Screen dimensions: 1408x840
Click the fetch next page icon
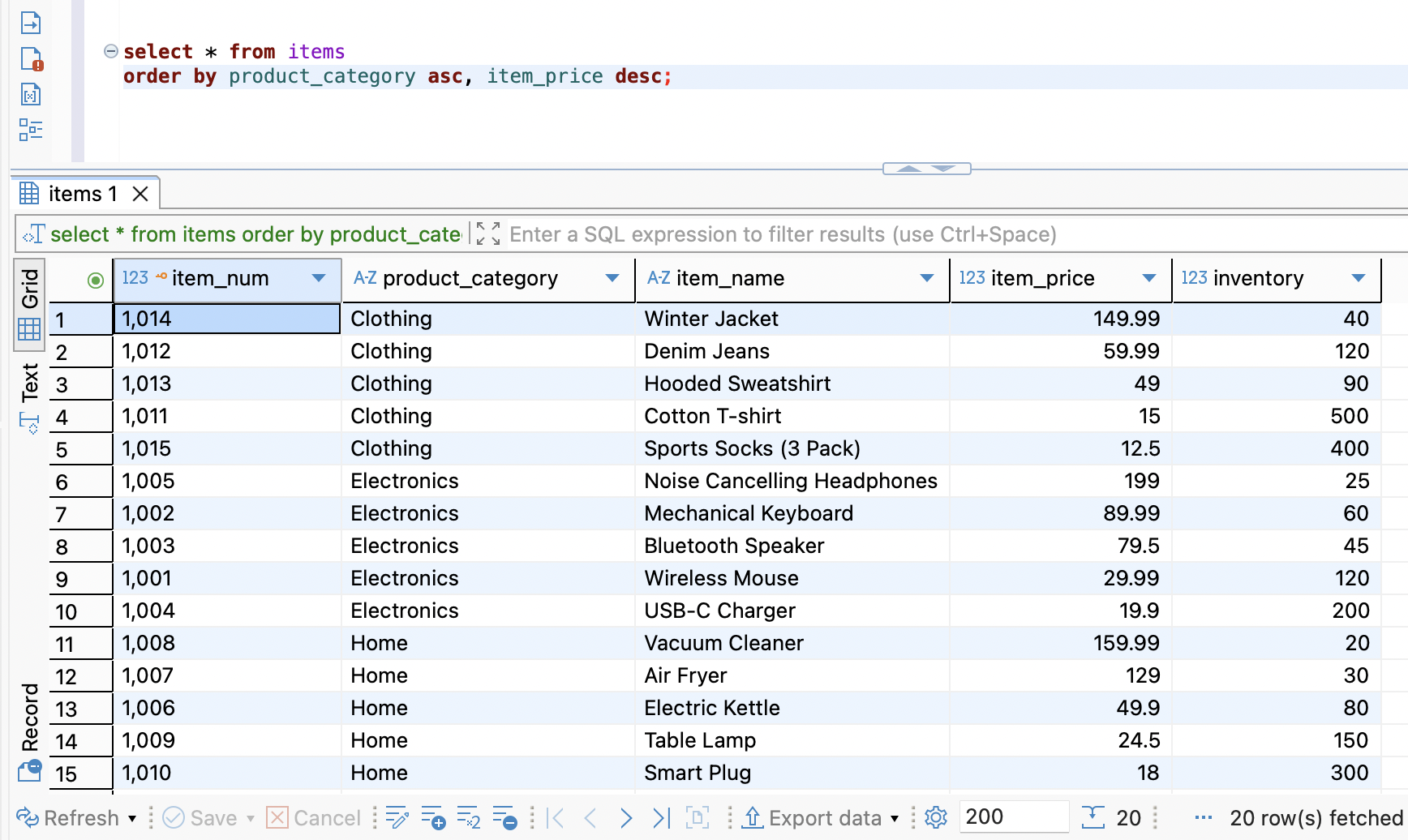coord(698,817)
